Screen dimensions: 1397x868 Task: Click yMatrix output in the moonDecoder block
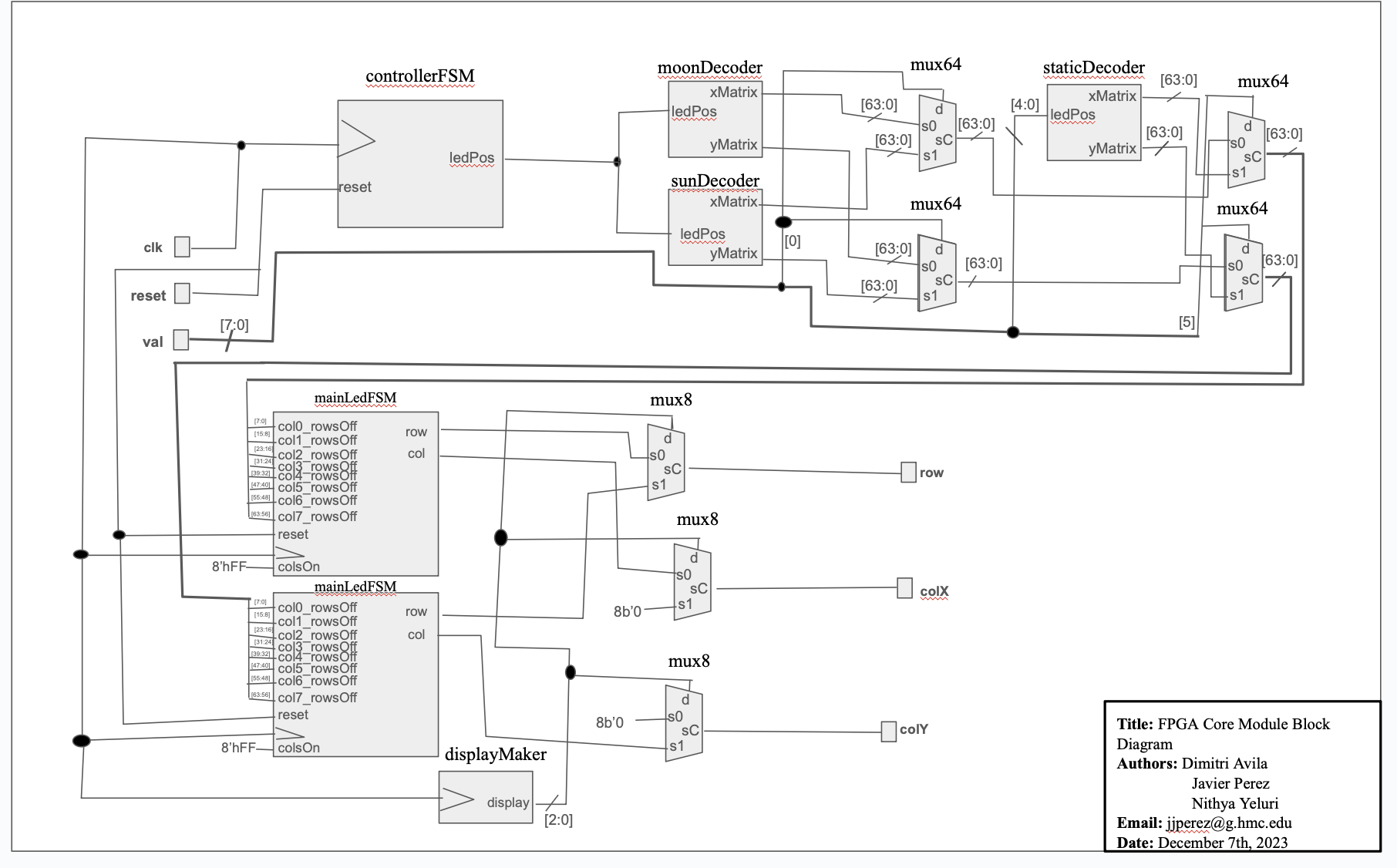click(x=733, y=145)
